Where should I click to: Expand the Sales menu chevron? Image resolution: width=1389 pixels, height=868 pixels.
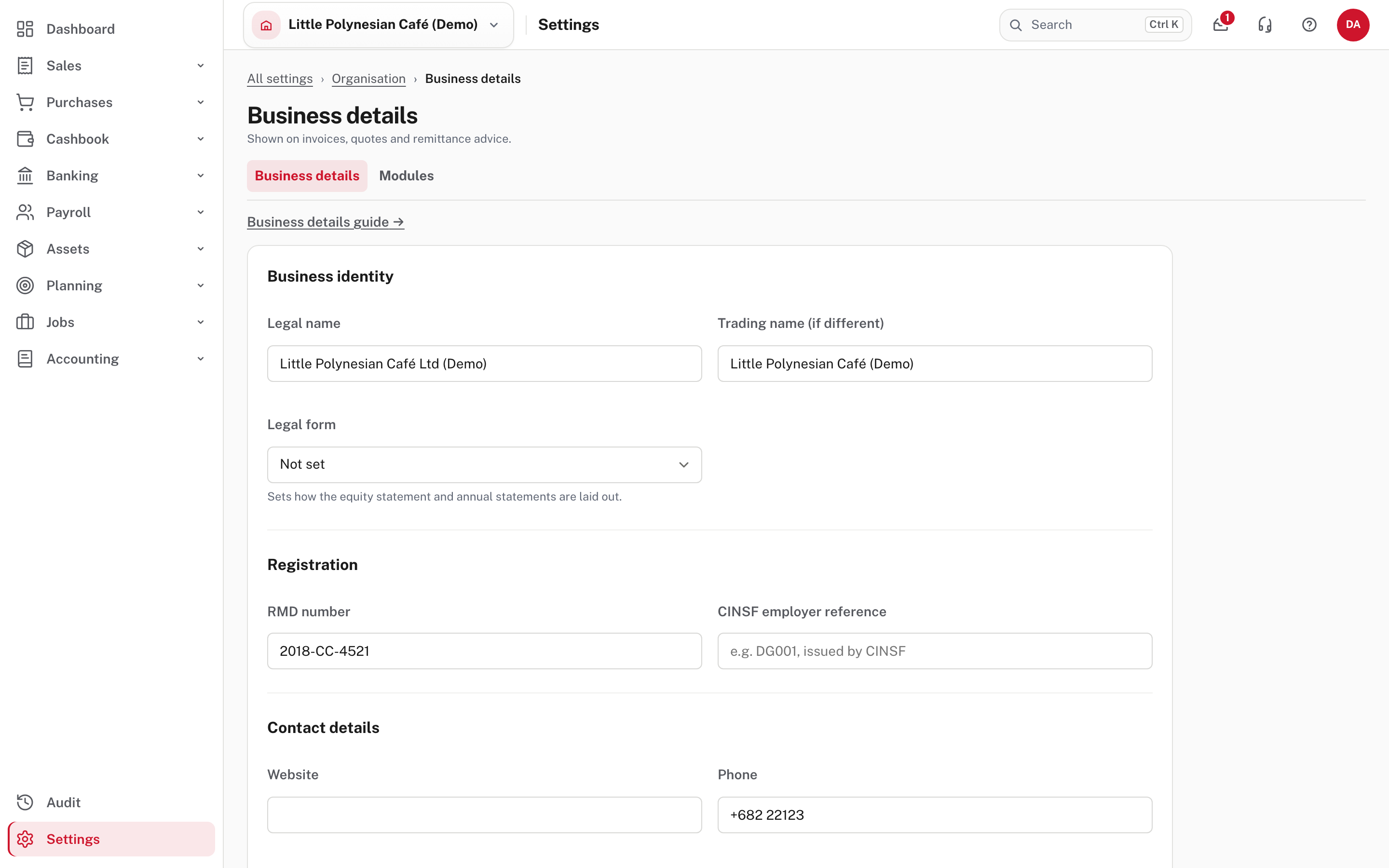pyautogui.click(x=200, y=66)
